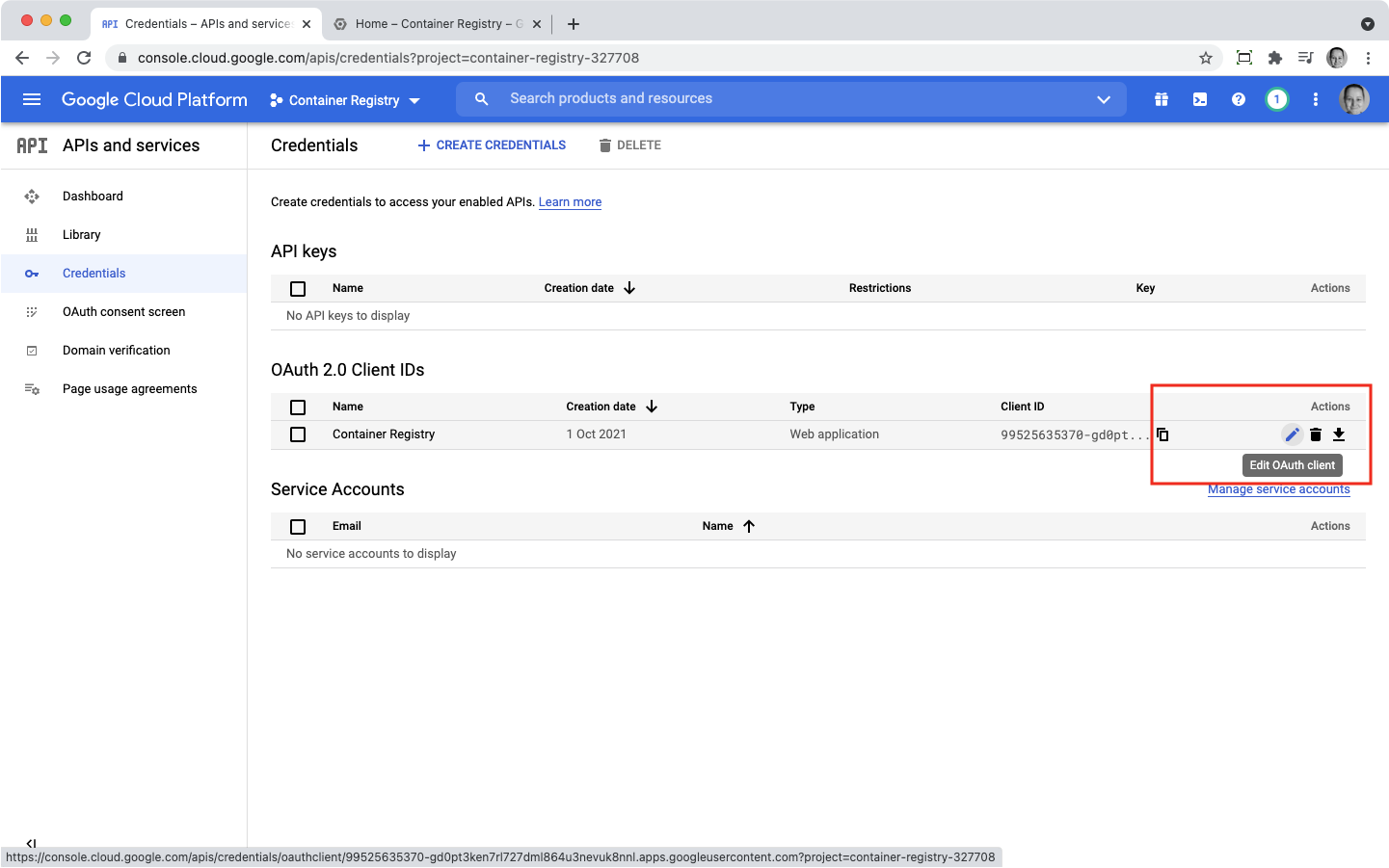The image size is (1389, 868).
Task: Open Domain verification page
Action: (116, 351)
